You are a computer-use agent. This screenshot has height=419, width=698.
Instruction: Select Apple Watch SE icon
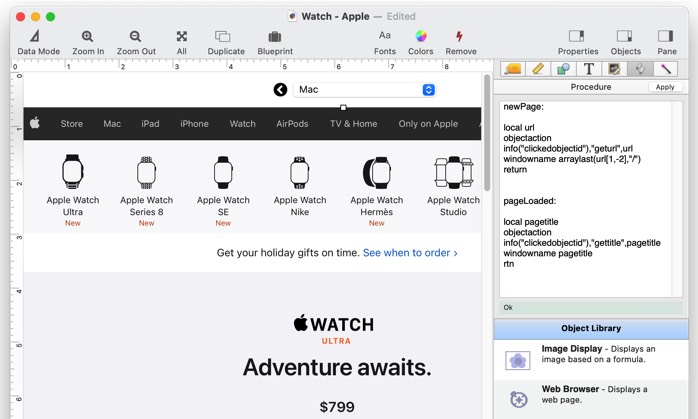(x=223, y=172)
